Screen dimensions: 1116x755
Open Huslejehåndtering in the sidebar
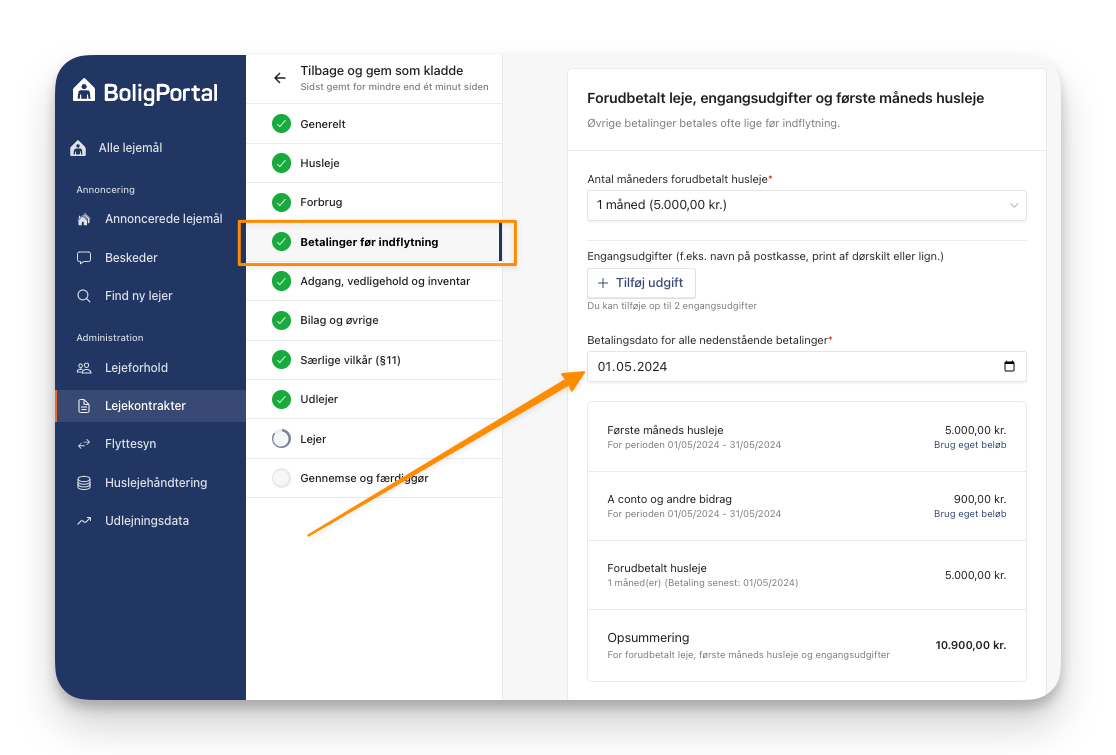click(150, 482)
